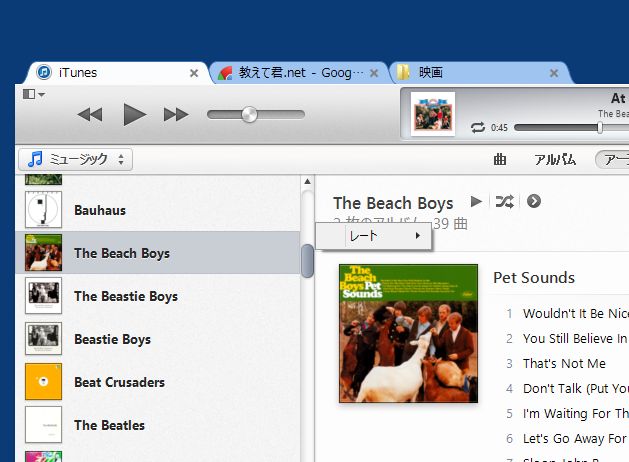Click the previous track rewind button

(x=90, y=115)
